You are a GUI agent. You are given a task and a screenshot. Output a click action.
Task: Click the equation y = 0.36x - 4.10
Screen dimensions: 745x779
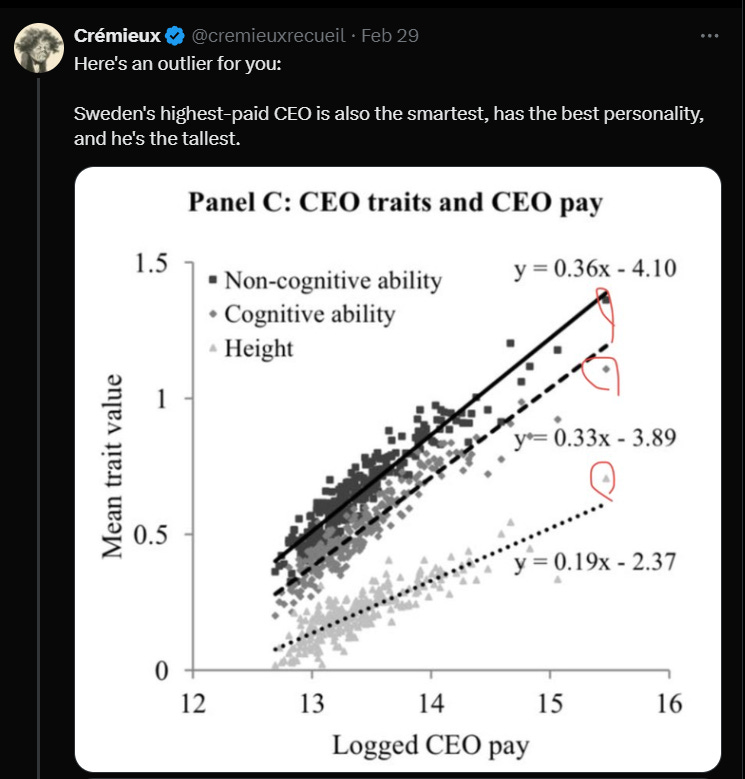(595, 269)
